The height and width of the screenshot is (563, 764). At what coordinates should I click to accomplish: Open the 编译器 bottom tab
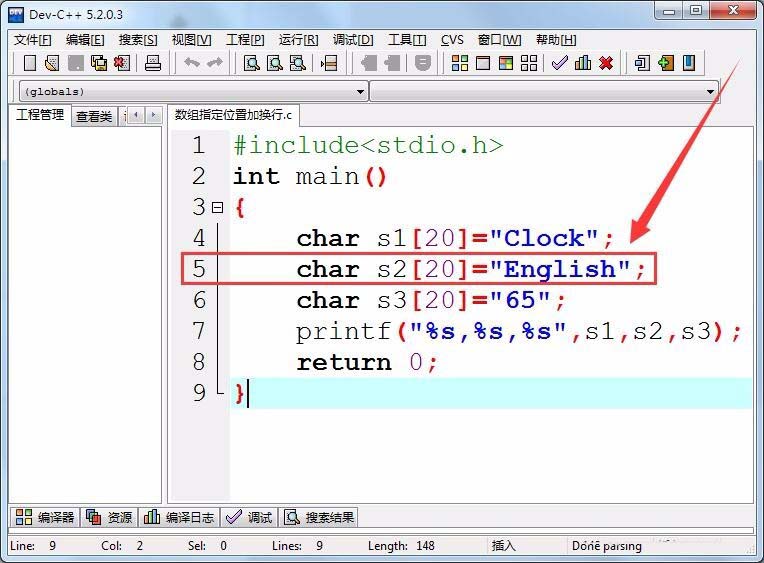44,517
